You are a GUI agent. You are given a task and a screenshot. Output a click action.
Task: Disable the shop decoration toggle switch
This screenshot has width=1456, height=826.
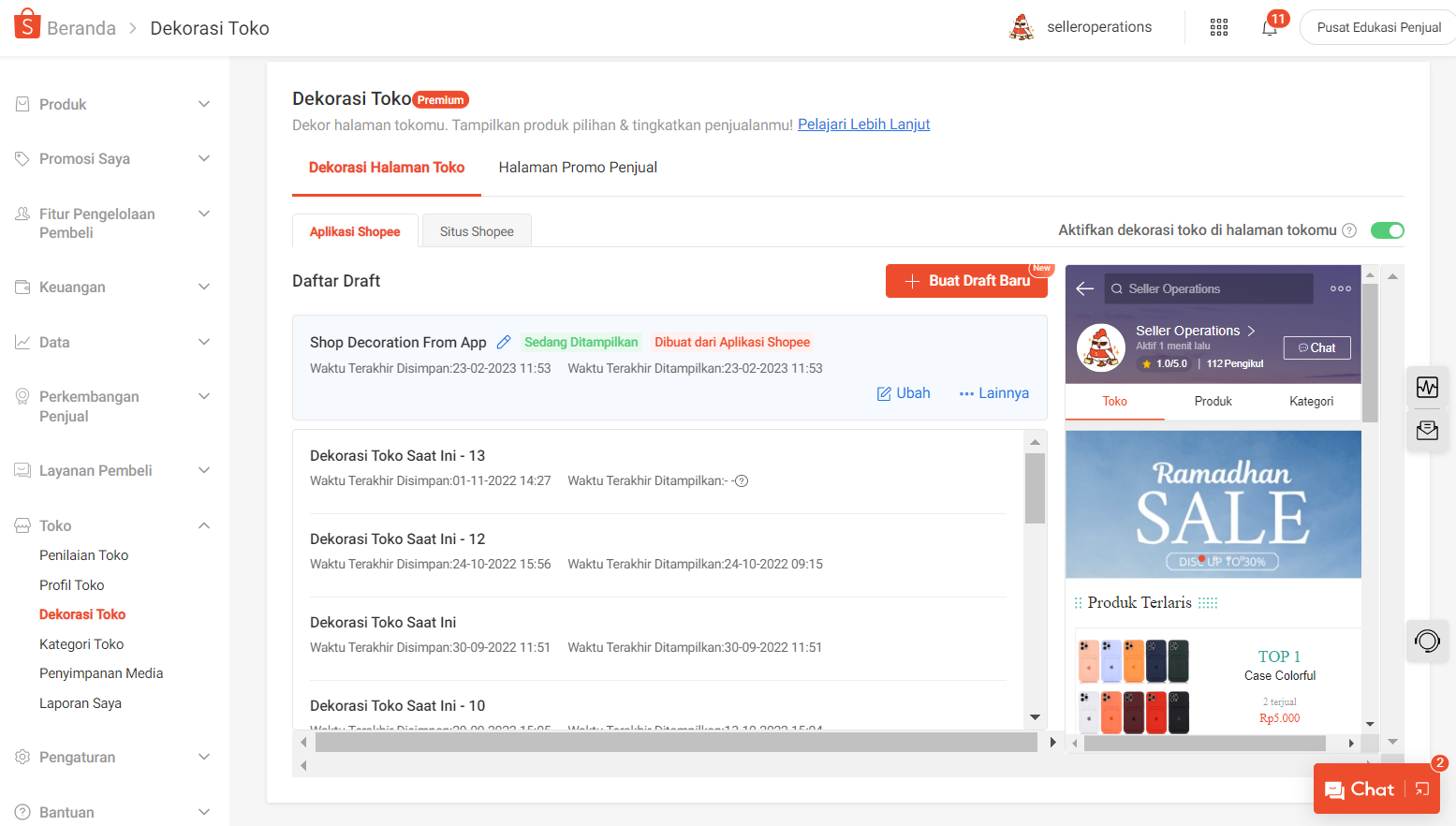(1387, 230)
